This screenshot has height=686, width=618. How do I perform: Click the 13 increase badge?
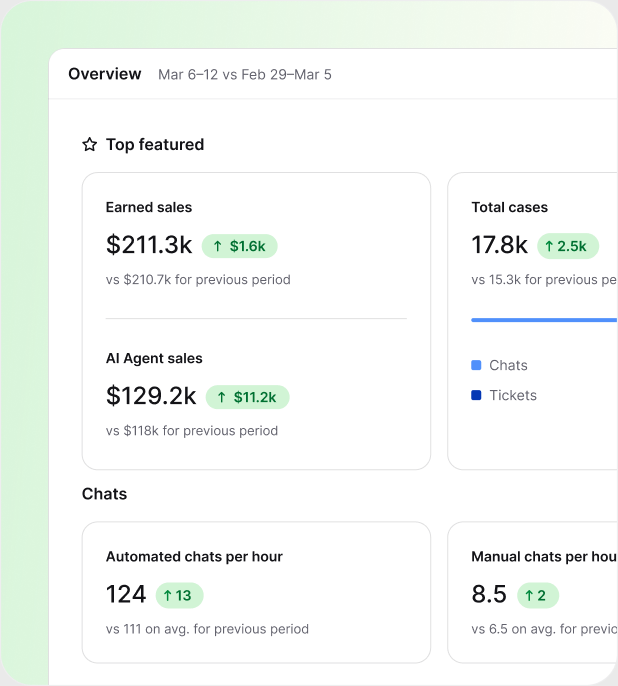(x=179, y=595)
